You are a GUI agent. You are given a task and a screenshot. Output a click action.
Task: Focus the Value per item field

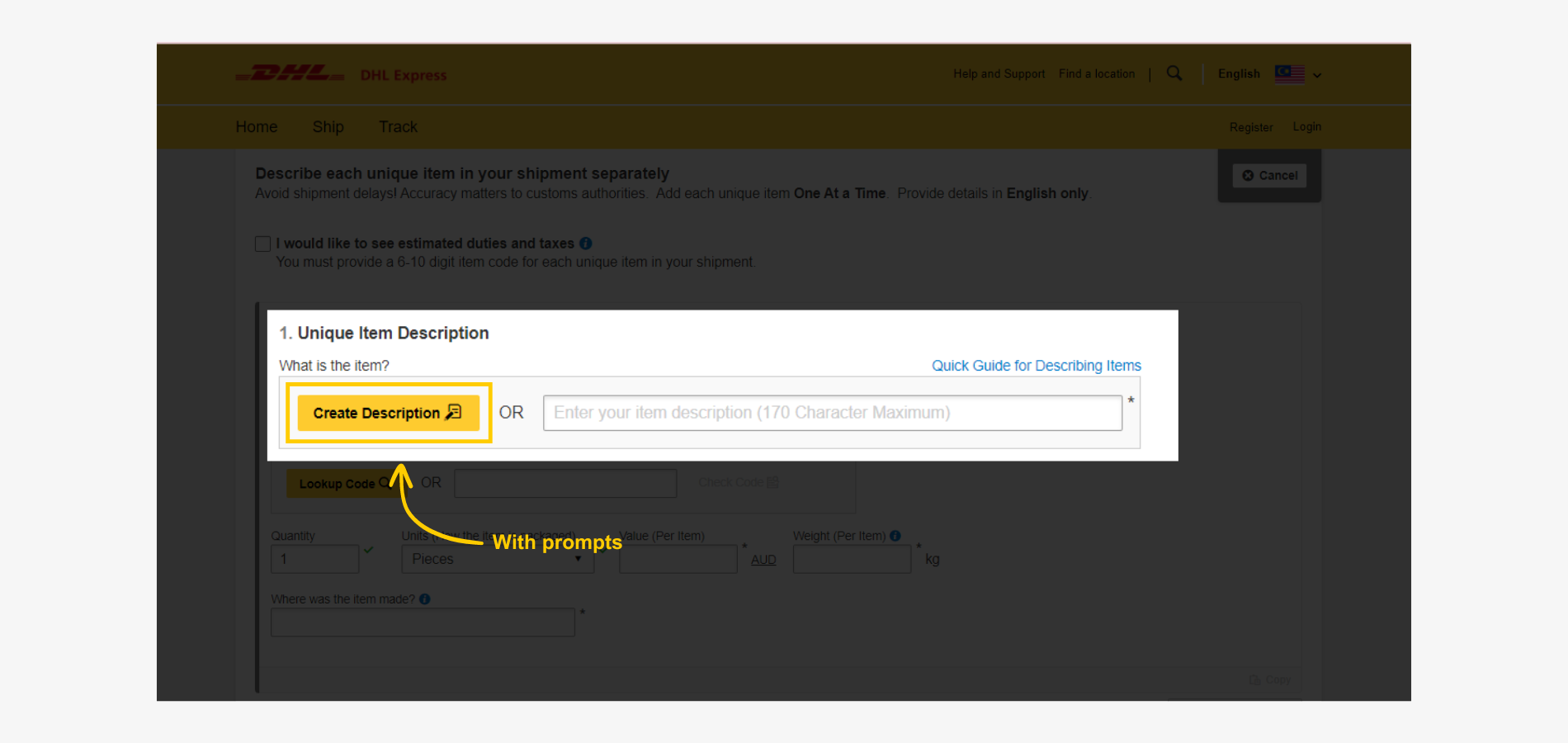[678, 559]
